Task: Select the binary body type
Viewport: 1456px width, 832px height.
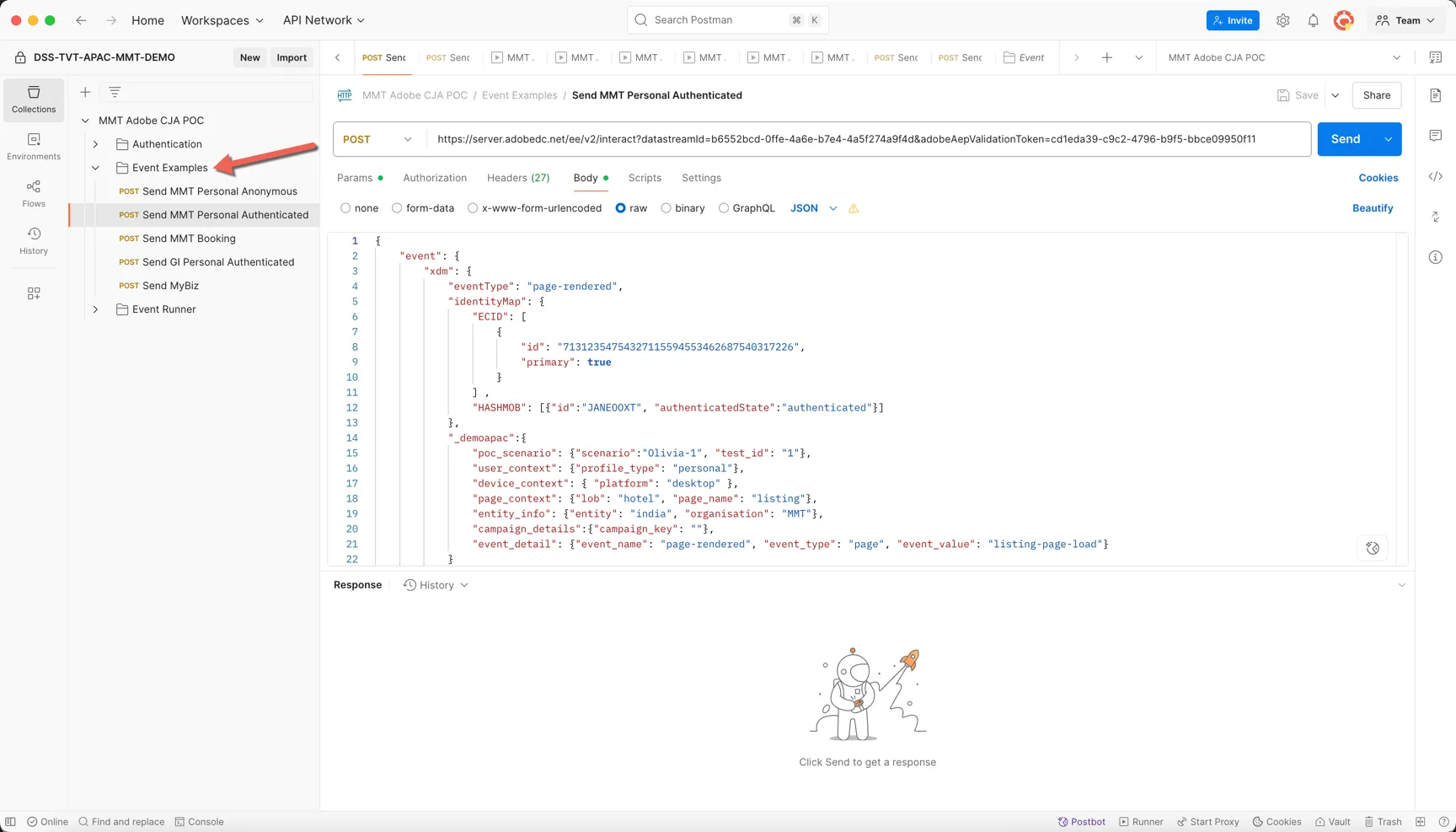Action: (x=666, y=208)
